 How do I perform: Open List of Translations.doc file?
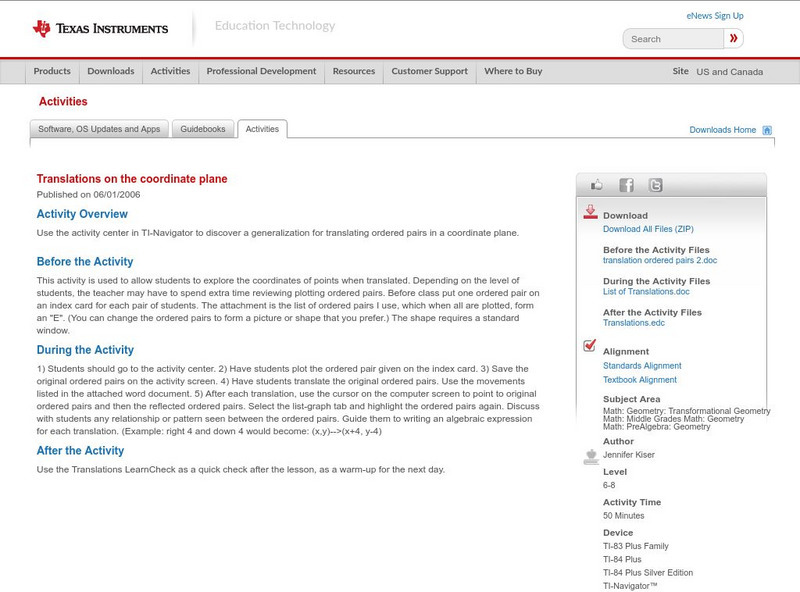point(646,291)
